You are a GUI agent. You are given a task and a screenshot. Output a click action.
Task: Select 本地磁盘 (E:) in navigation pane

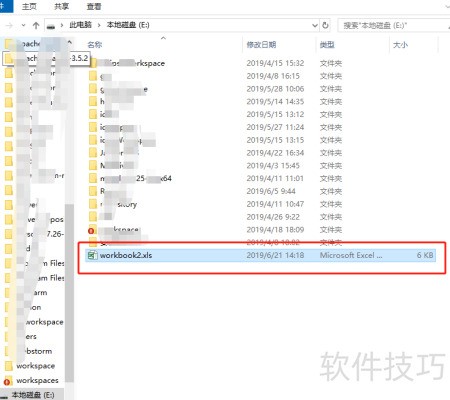[x=33, y=395]
